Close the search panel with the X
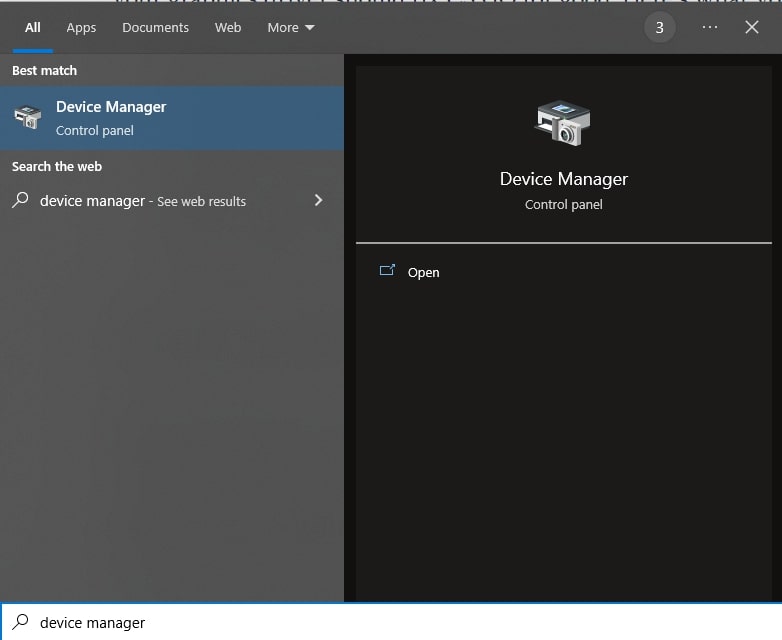The image size is (782, 640). (752, 28)
